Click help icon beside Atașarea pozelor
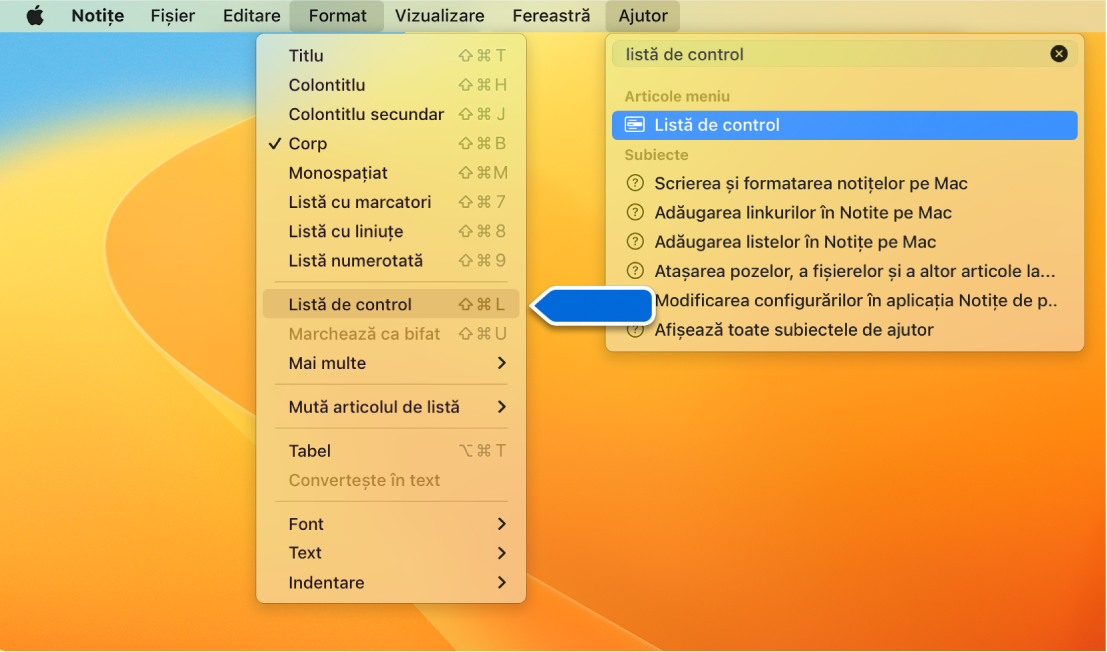Viewport: 1107px width, 652px height. click(635, 271)
